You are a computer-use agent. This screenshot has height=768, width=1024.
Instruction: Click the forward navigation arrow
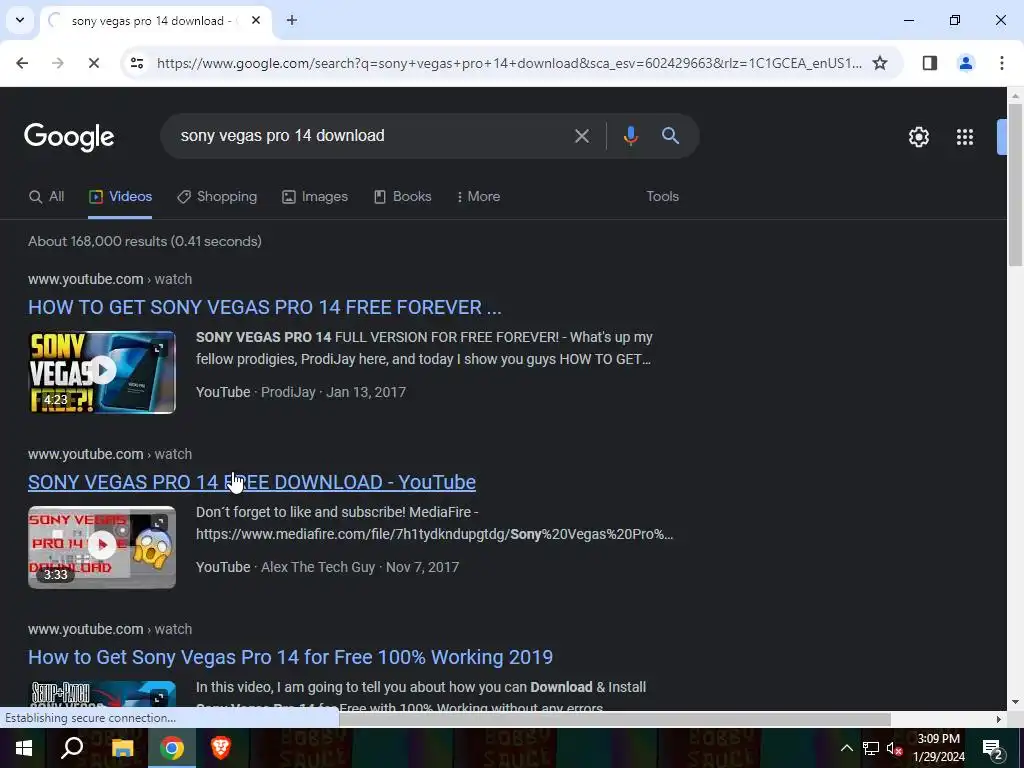57,63
